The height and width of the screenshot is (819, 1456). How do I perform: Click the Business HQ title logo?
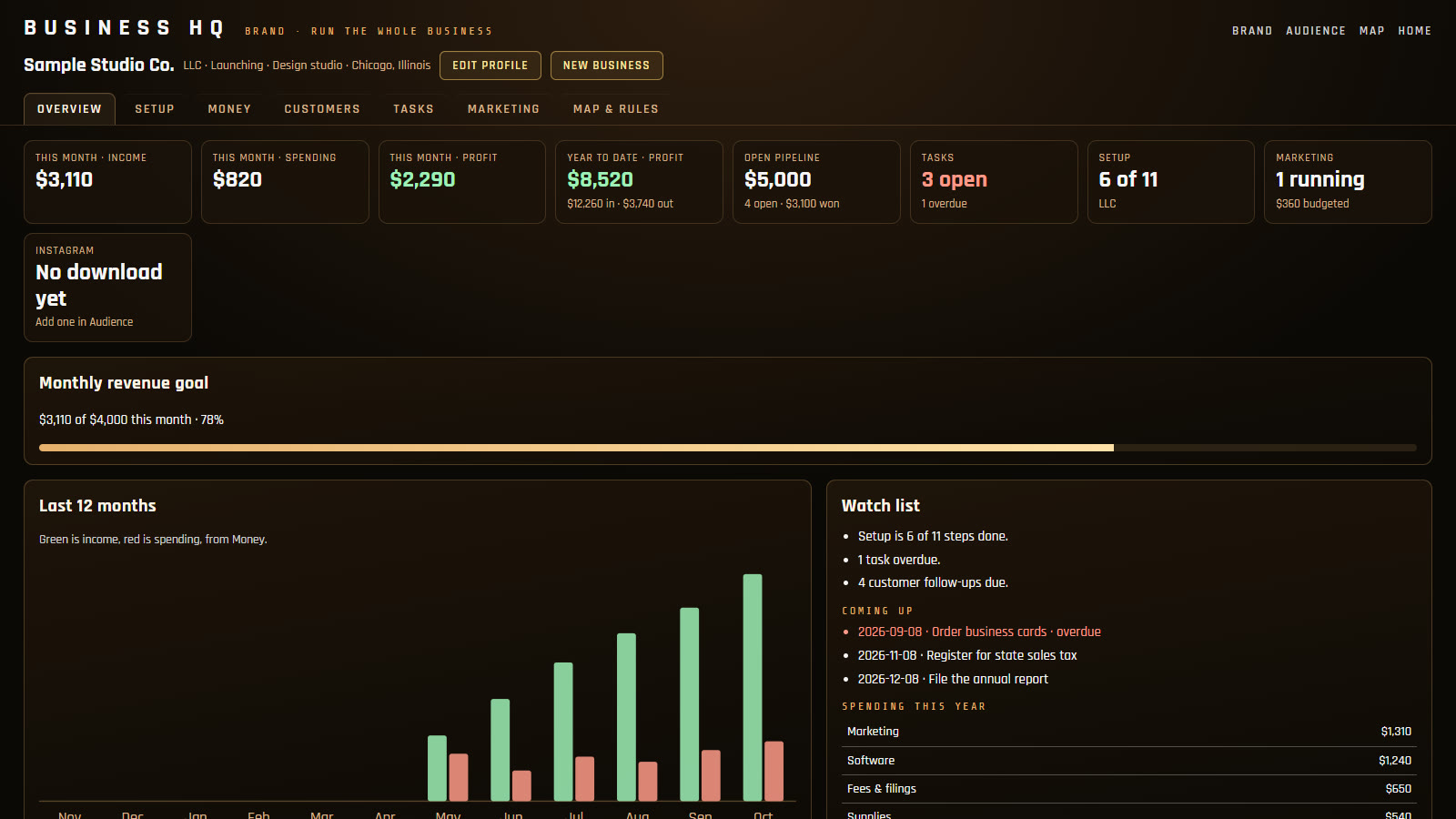click(x=125, y=28)
